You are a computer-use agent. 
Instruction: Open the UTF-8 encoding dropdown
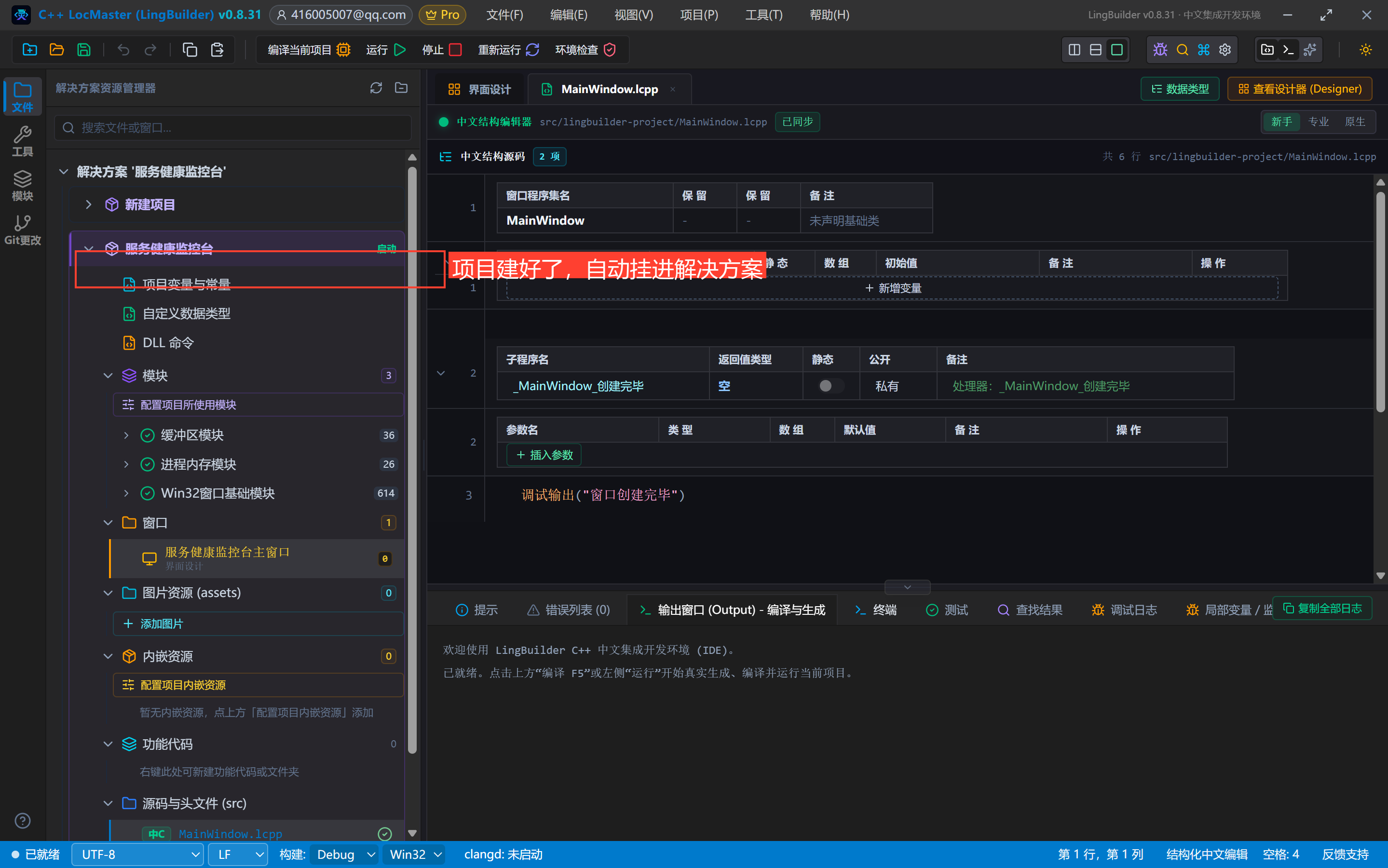point(137,854)
